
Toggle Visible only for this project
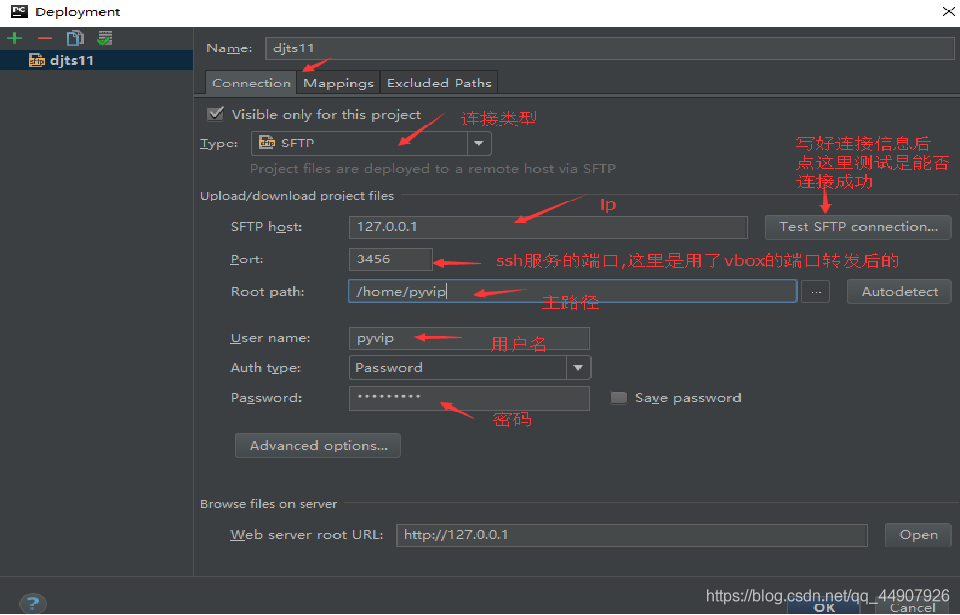[x=215, y=114]
